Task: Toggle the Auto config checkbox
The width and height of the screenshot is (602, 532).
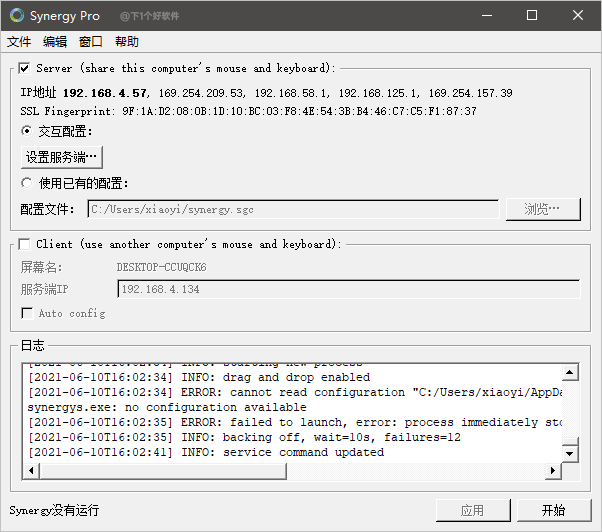Action: [x=27, y=313]
